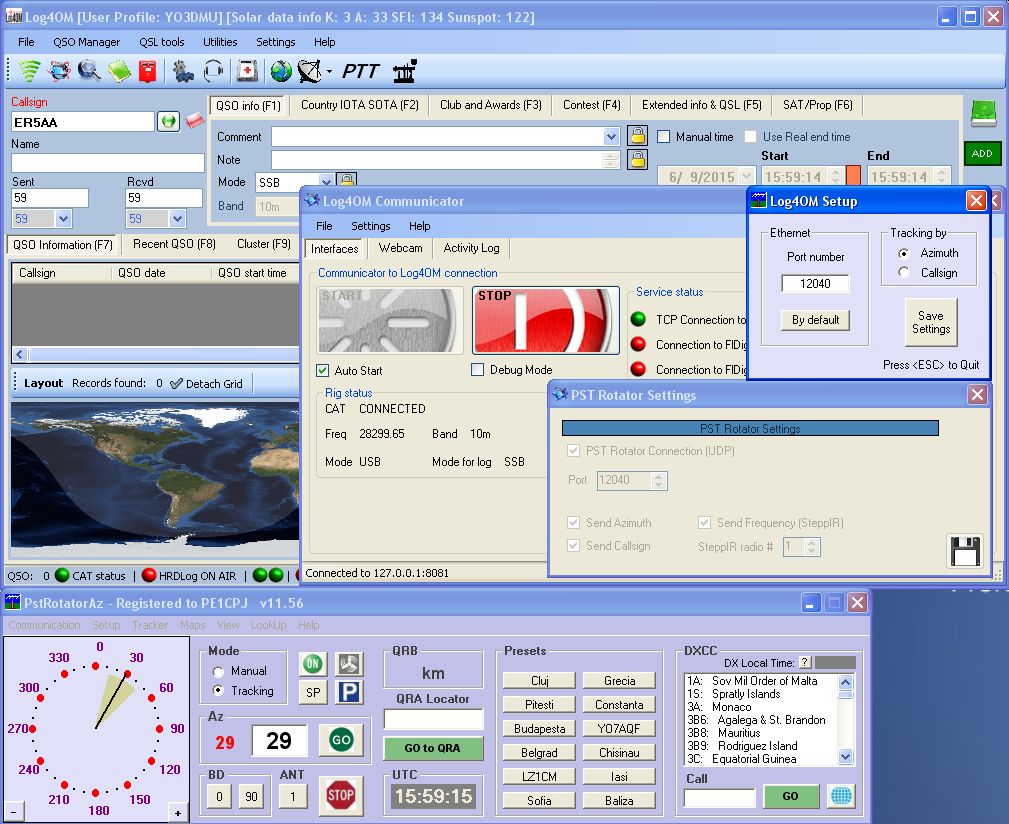
Task: Open the Mode SSB dropdown
Action: click(326, 182)
